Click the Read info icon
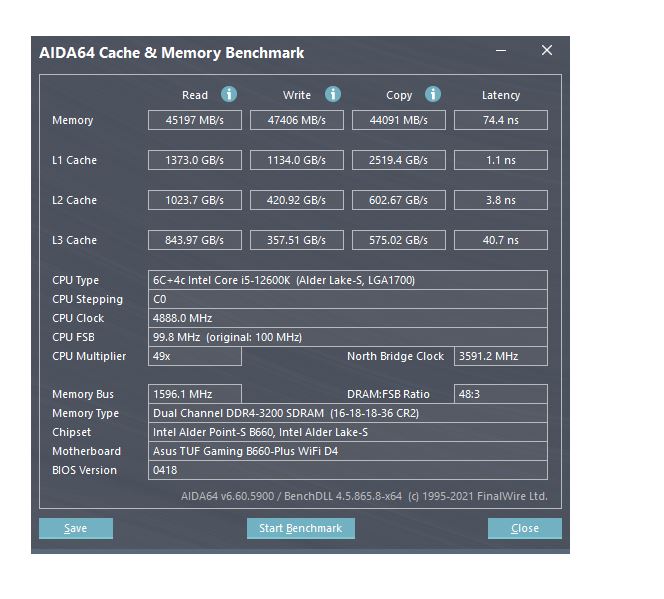This screenshot has width=664, height=599. click(229, 94)
